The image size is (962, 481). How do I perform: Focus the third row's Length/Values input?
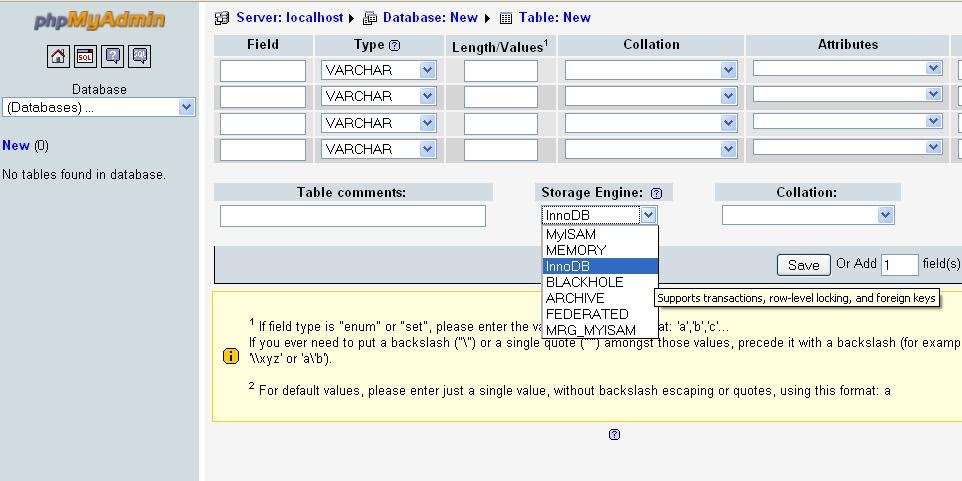501,124
